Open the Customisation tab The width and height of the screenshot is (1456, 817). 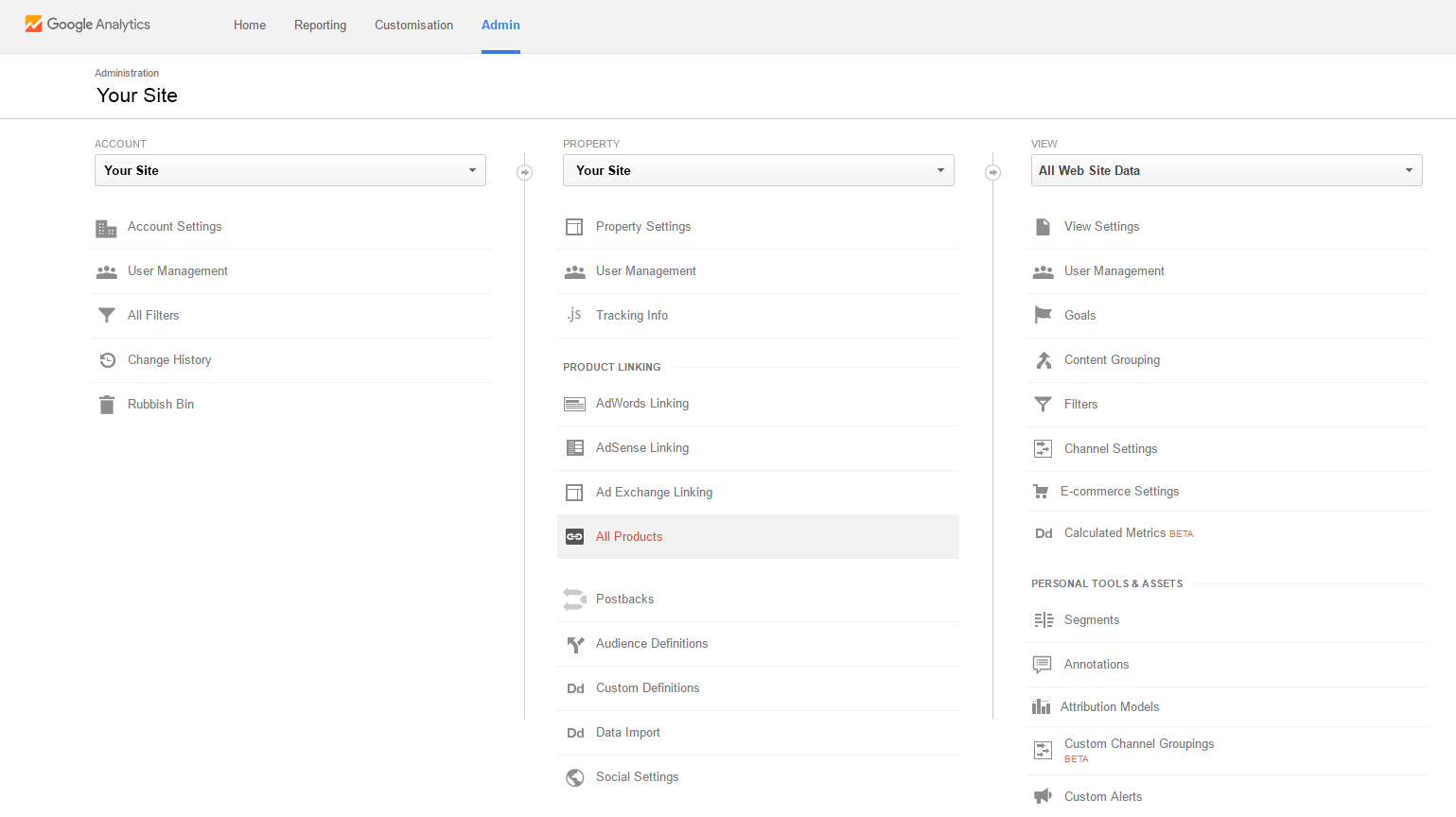pyautogui.click(x=413, y=26)
